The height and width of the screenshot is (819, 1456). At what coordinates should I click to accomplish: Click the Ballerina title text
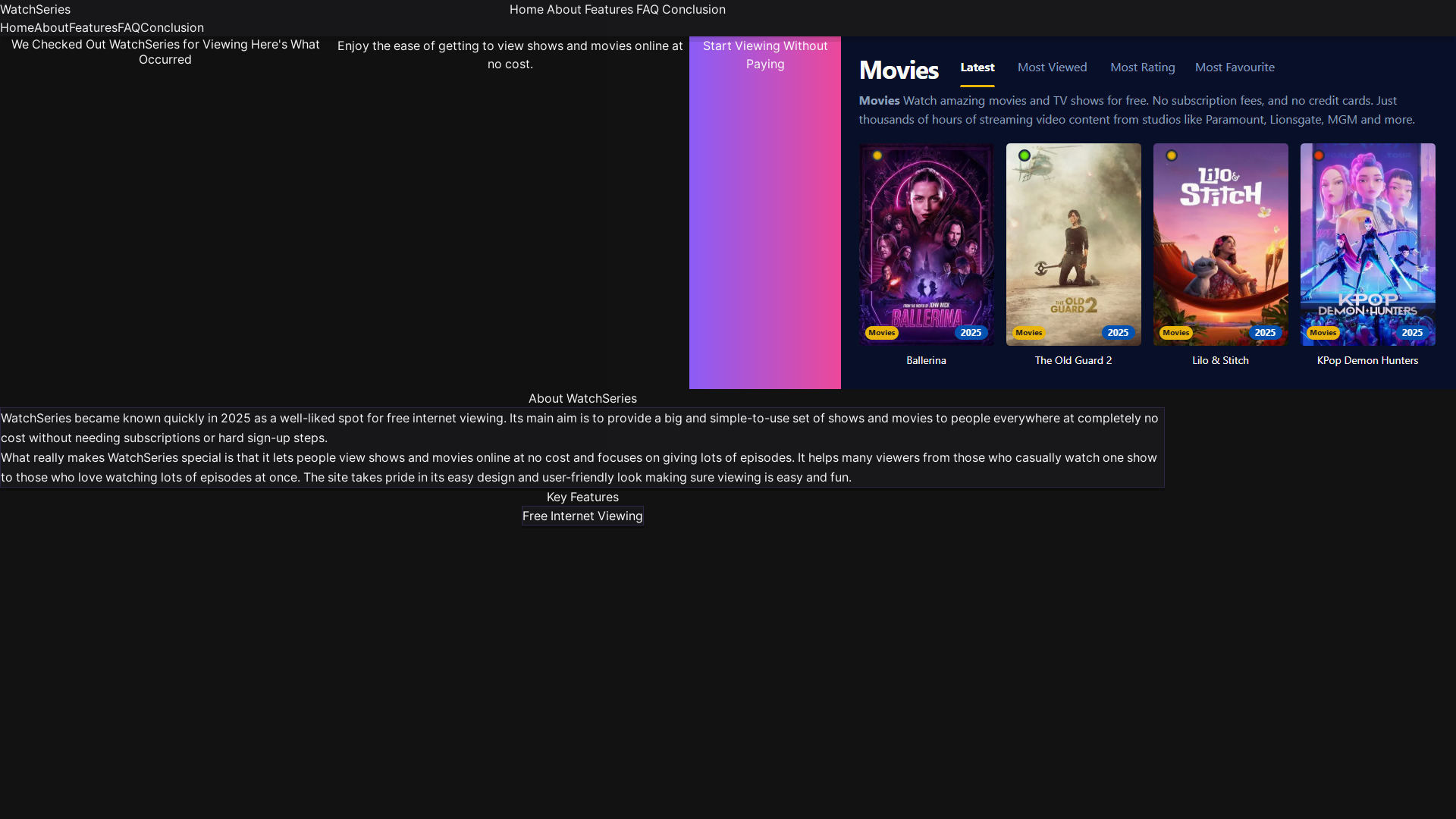point(926,360)
